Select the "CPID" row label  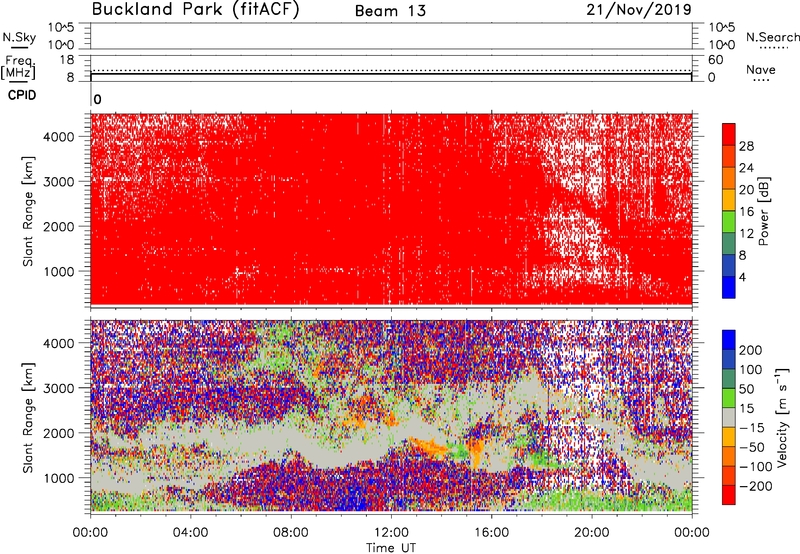click(22, 95)
